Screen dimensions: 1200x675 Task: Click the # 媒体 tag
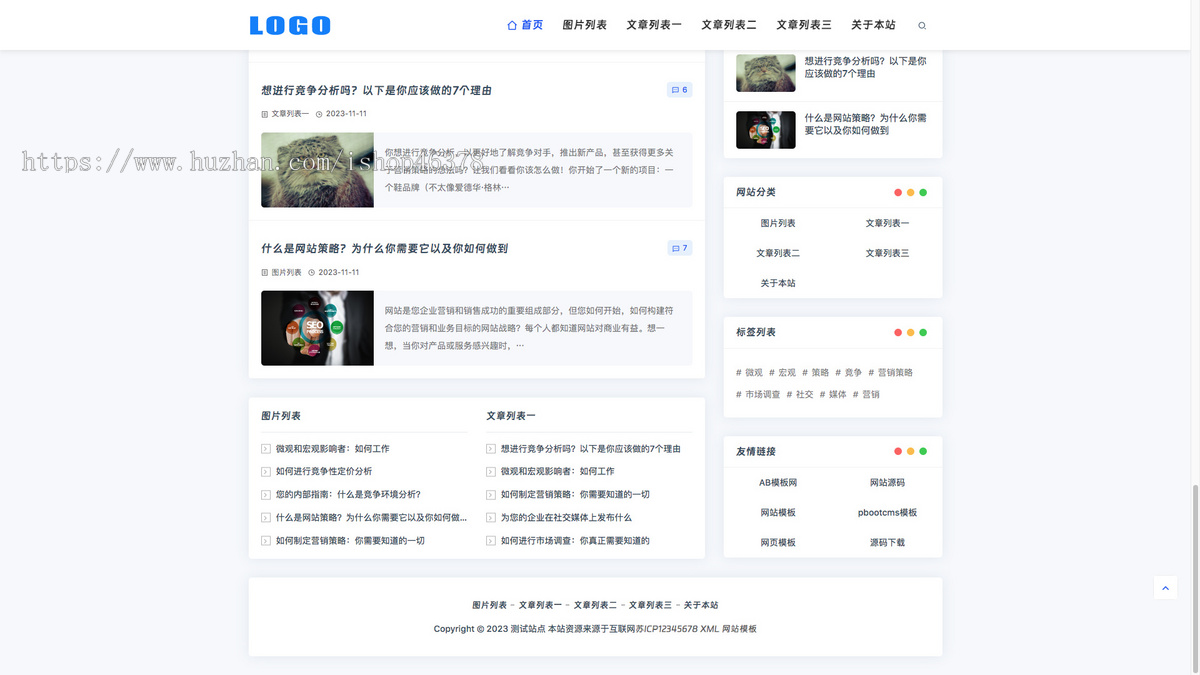tap(833, 395)
